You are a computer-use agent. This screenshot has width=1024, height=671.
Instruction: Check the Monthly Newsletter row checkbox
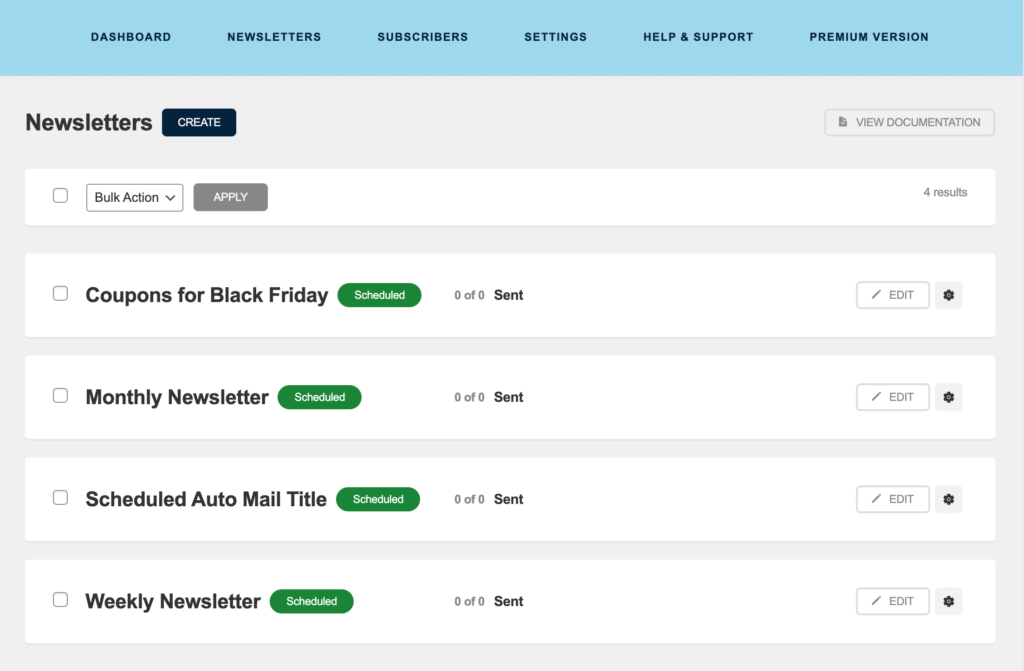point(60,395)
